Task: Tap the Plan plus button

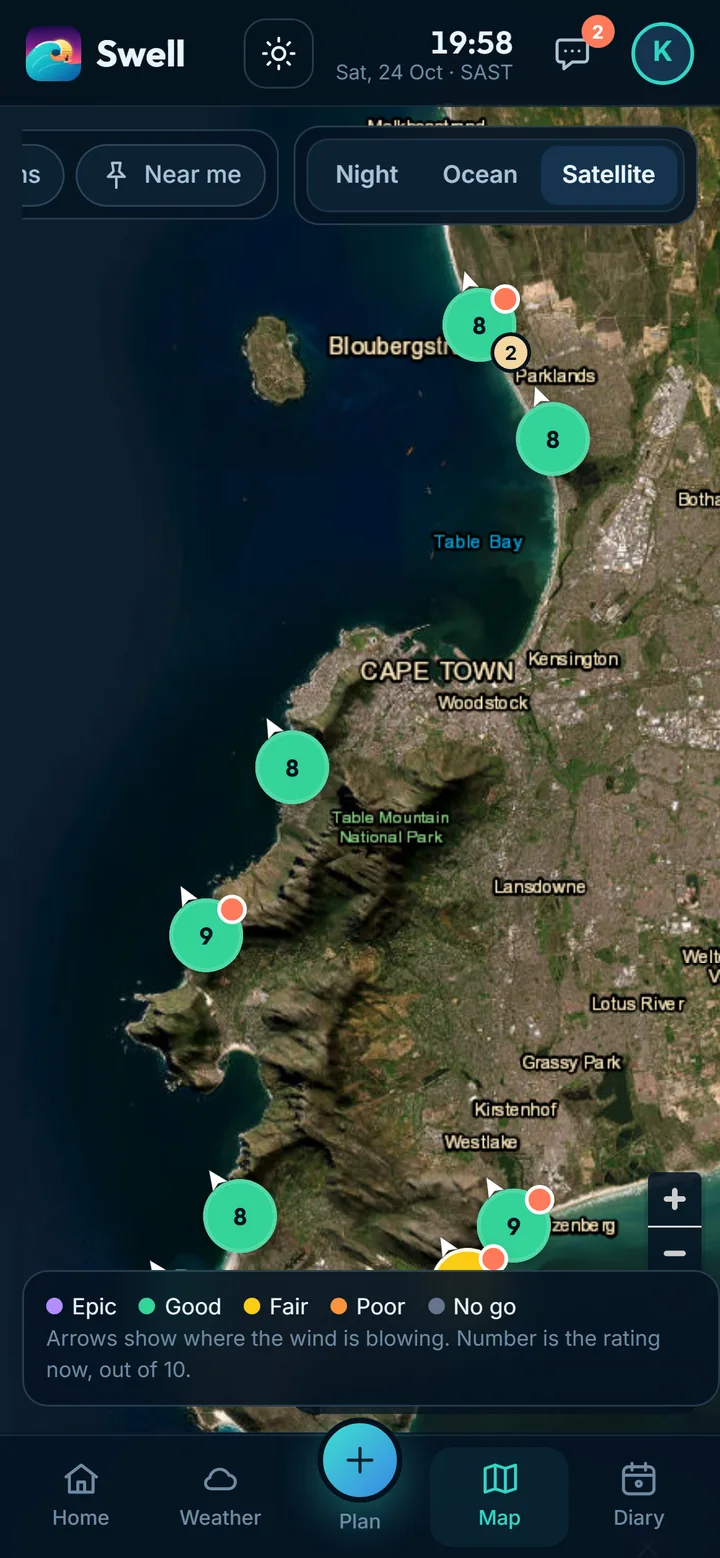Action: pyautogui.click(x=360, y=1461)
